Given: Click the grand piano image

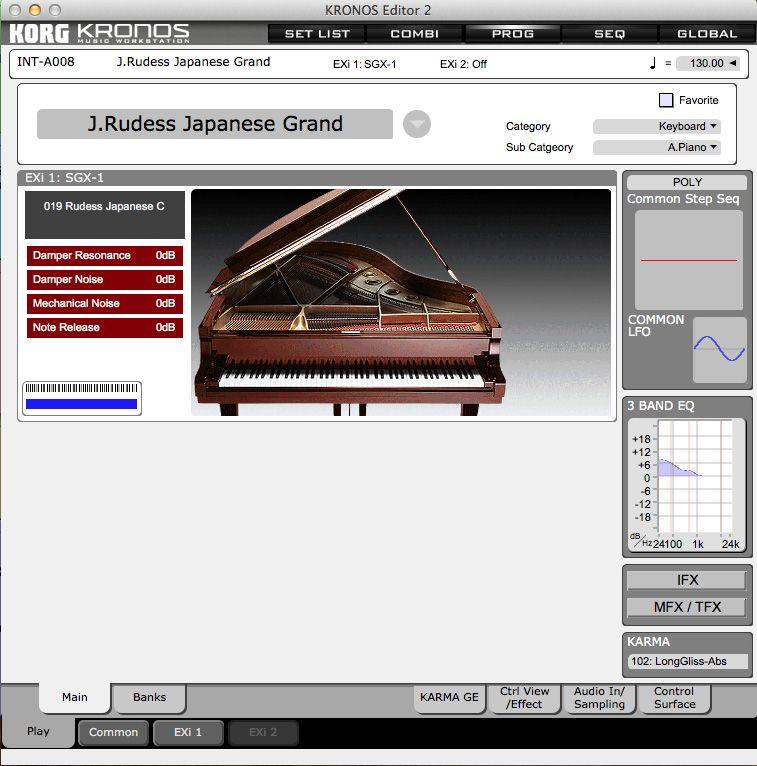Looking at the screenshot, I should (400, 303).
